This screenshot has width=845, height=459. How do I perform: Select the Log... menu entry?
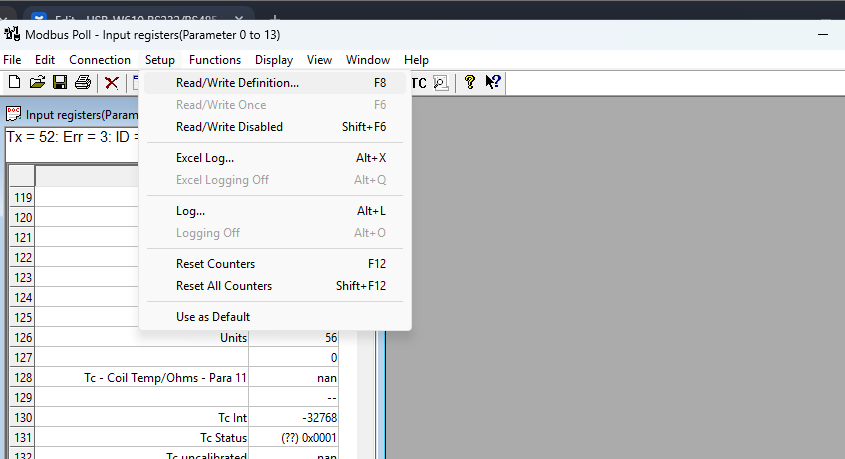tap(275, 211)
